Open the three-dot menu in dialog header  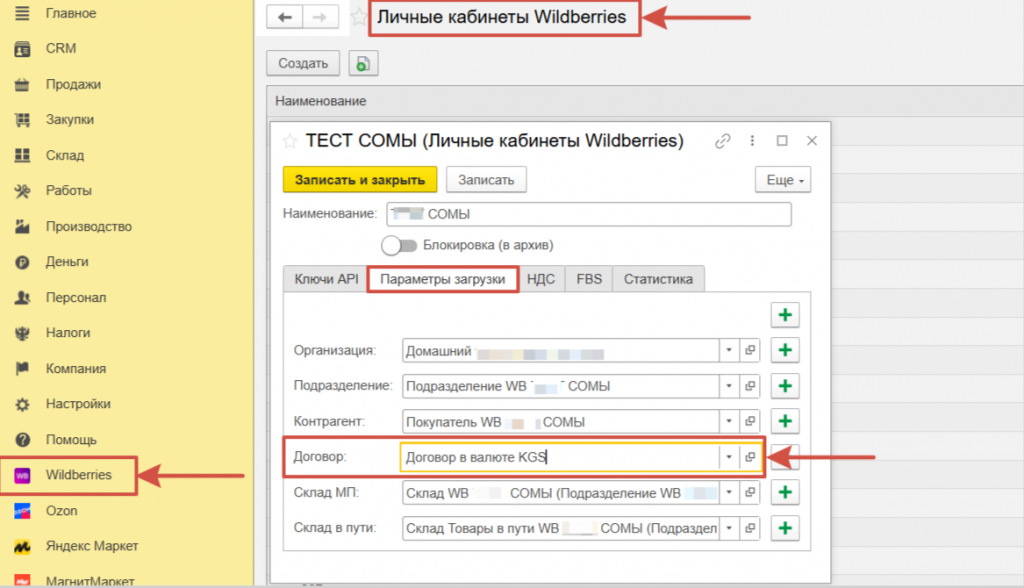752,141
